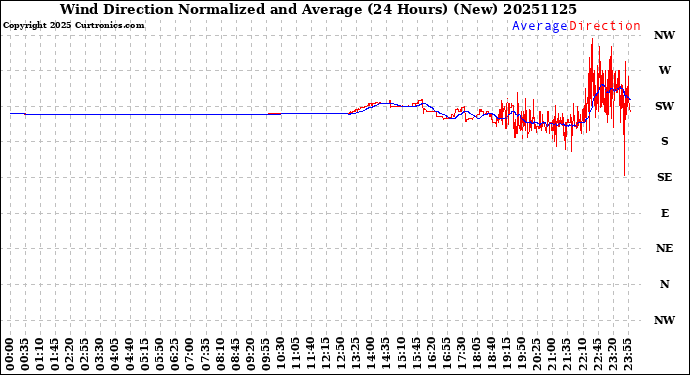
Task: Click the 09:20 time label
Action: coord(251,354)
